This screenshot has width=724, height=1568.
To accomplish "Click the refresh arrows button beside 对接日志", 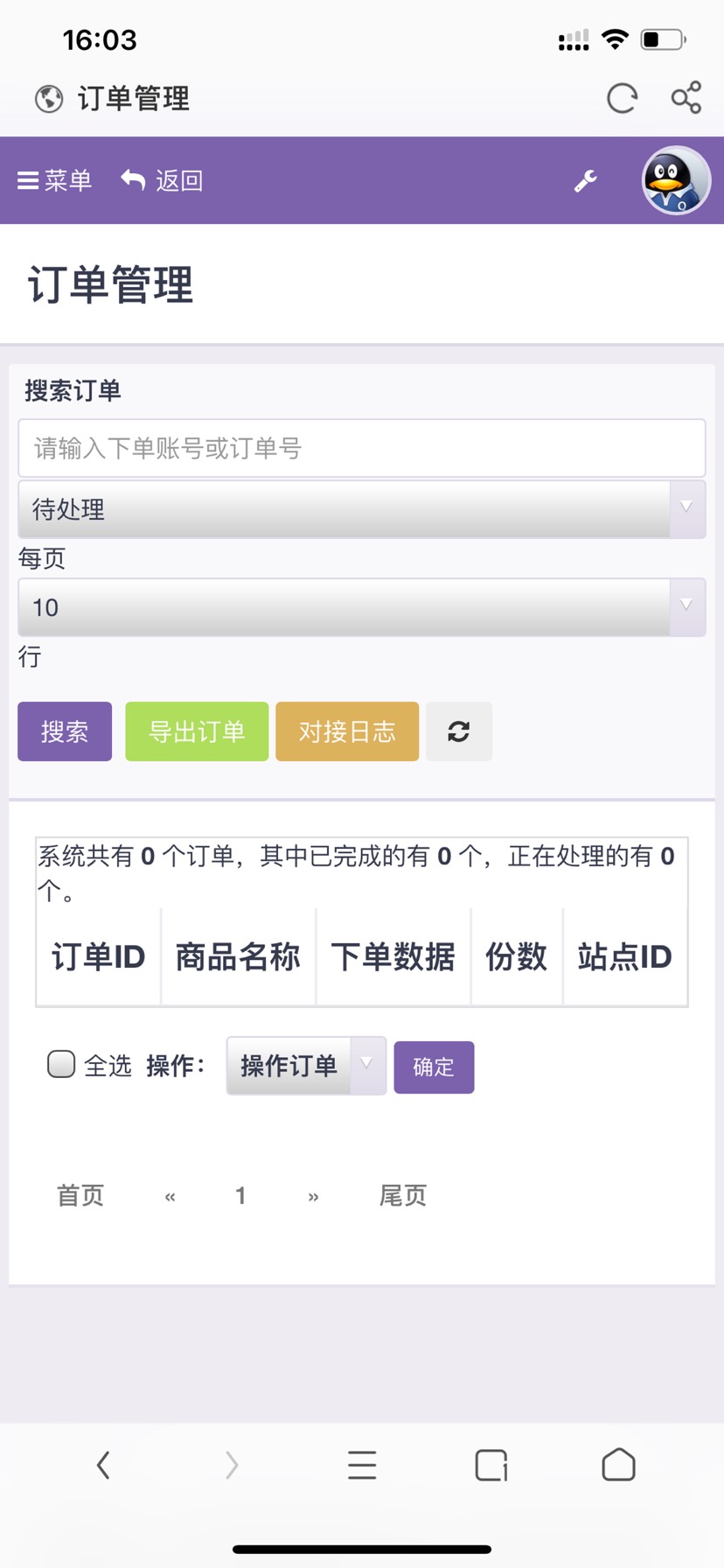I will 459,731.
